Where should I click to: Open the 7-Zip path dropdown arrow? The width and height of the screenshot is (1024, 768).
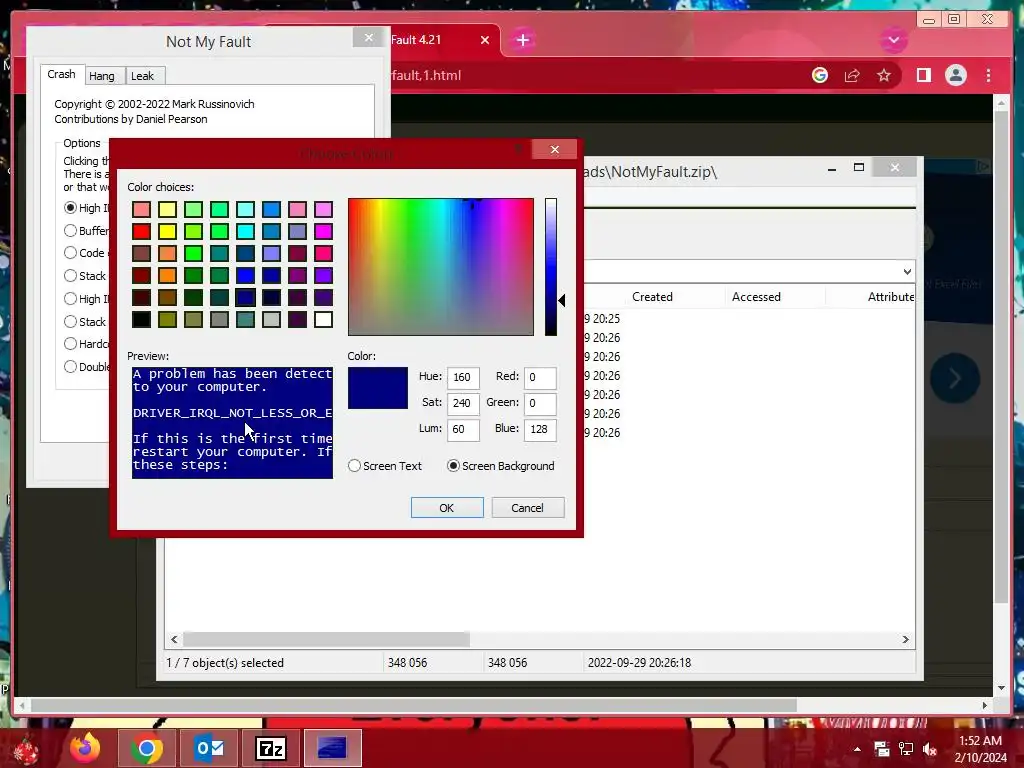click(906, 271)
